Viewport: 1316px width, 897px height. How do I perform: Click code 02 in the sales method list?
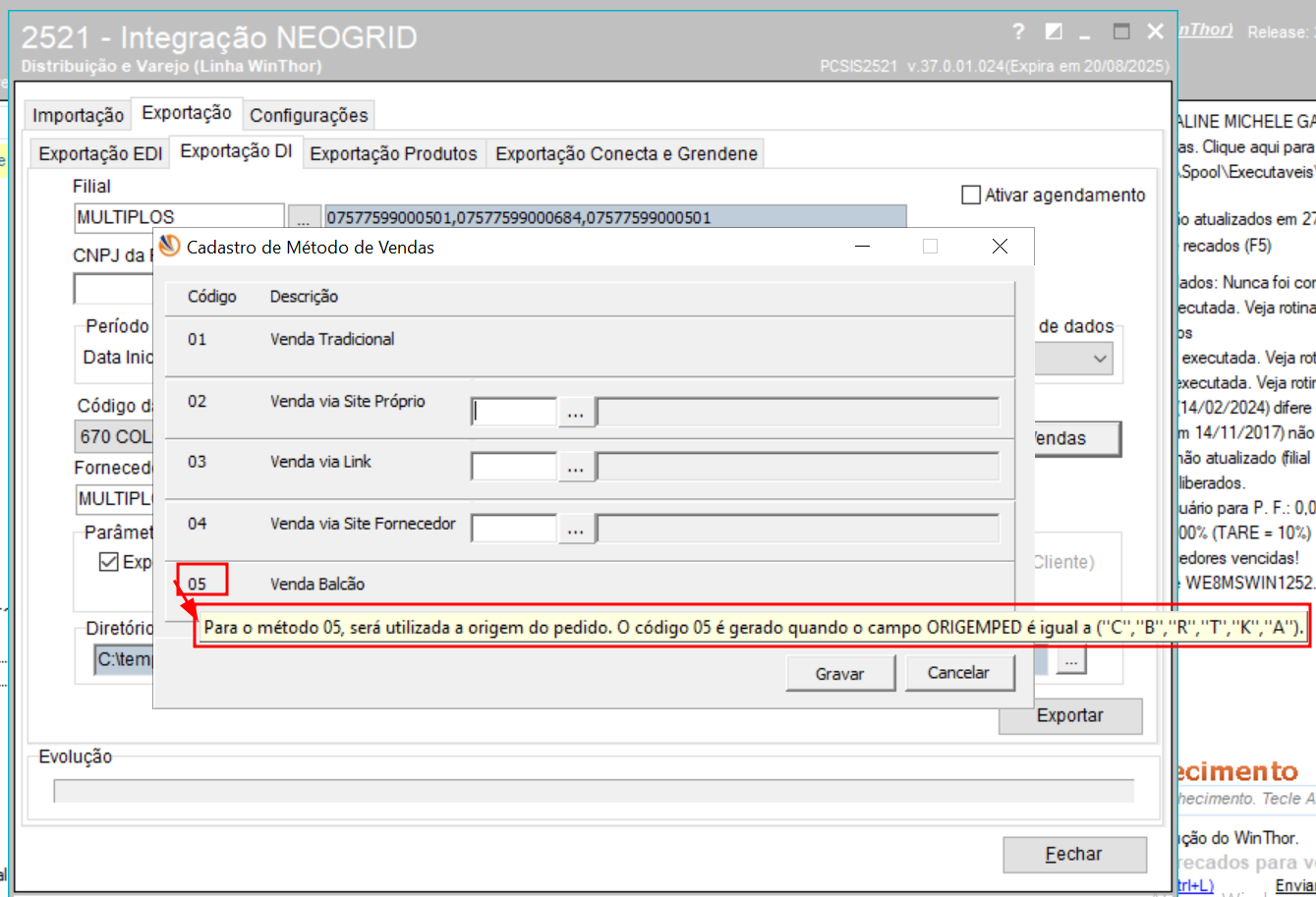(198, 401)
